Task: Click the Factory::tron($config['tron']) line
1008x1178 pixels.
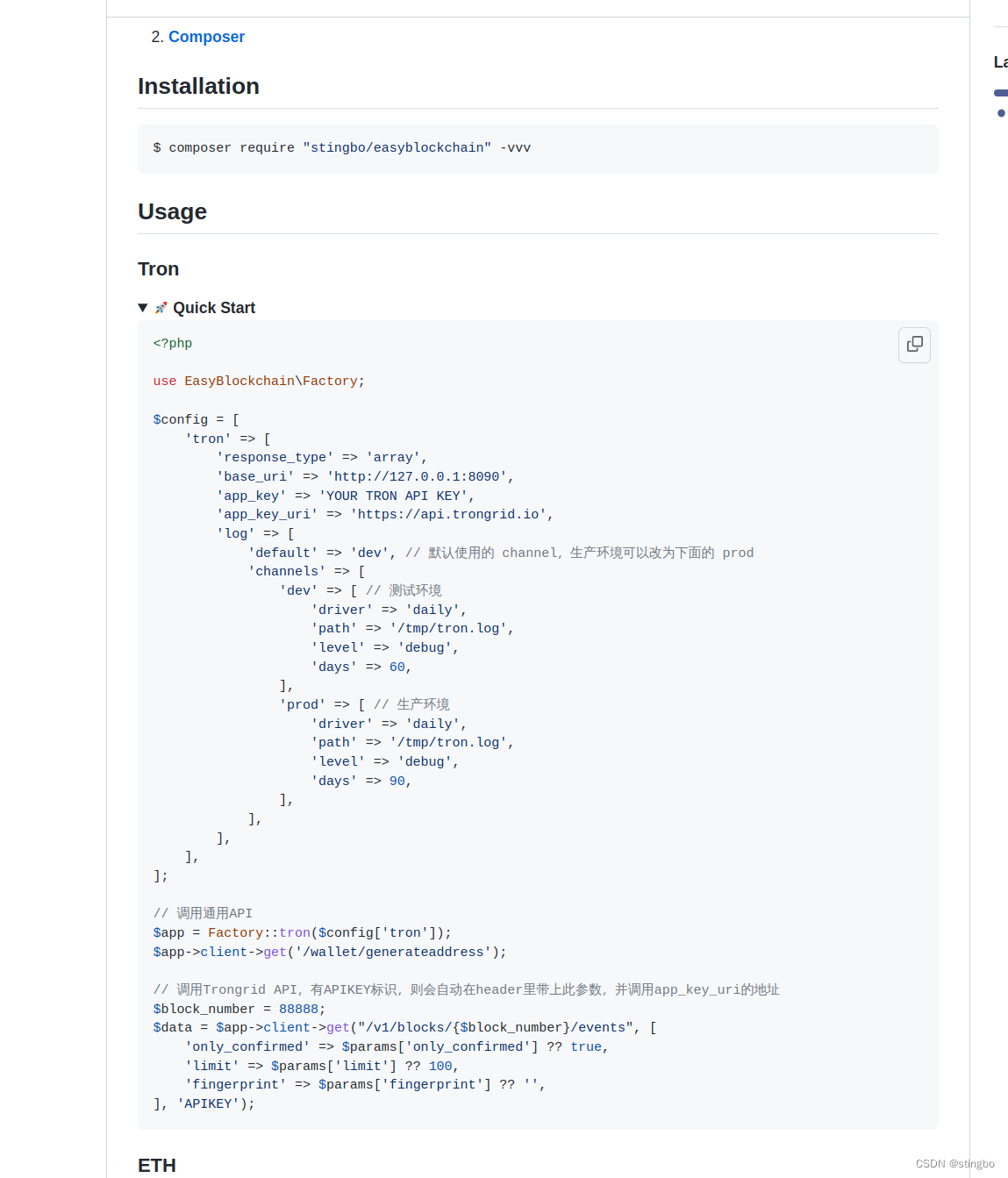Action: click(303, 933)
